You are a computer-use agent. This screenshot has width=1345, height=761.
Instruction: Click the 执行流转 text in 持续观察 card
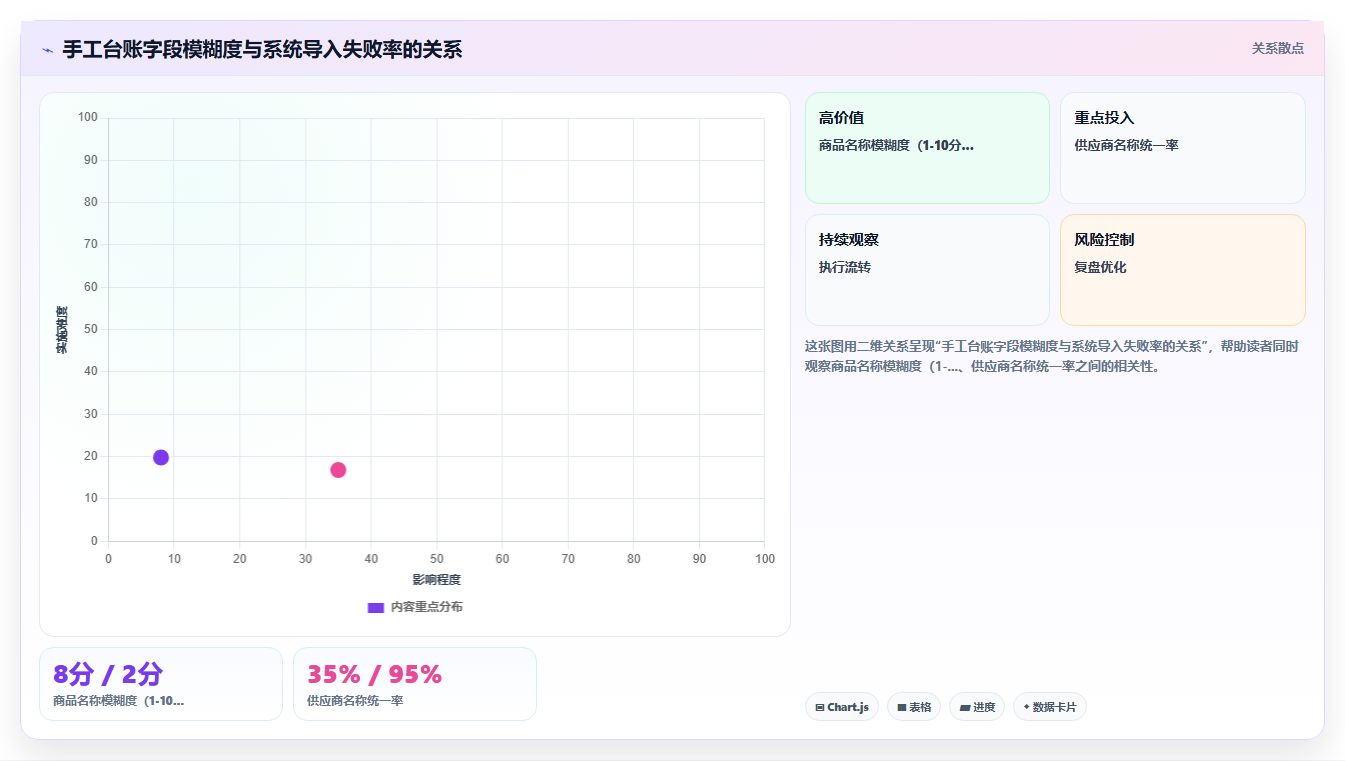[845, 267]
